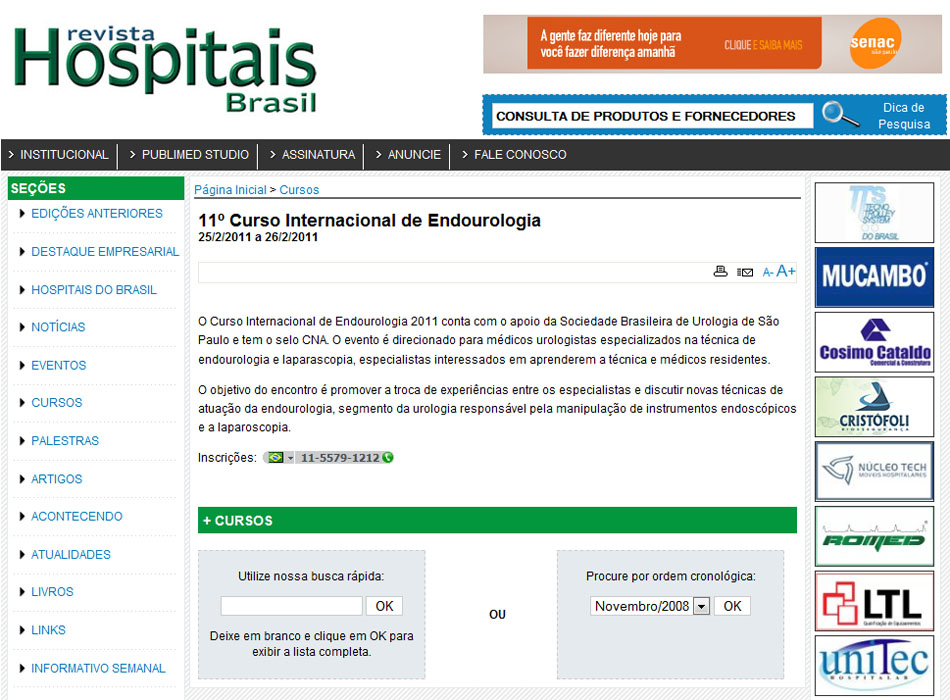Decrease font size with A- icon
Screen dimensions: 950x700
pos(767,273)
